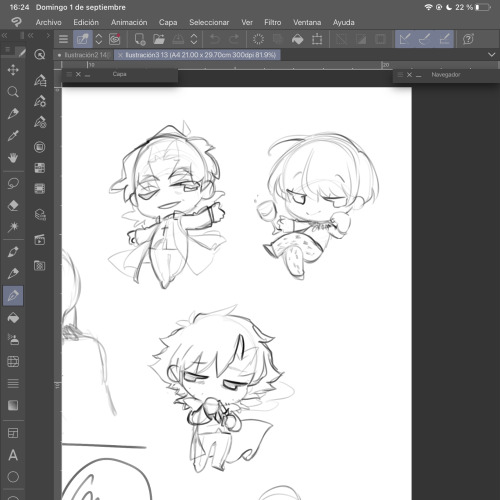500x500 pixels.
Task: Open Clip Studio Assets spiral icon
Action: click(x=114, y=39)
